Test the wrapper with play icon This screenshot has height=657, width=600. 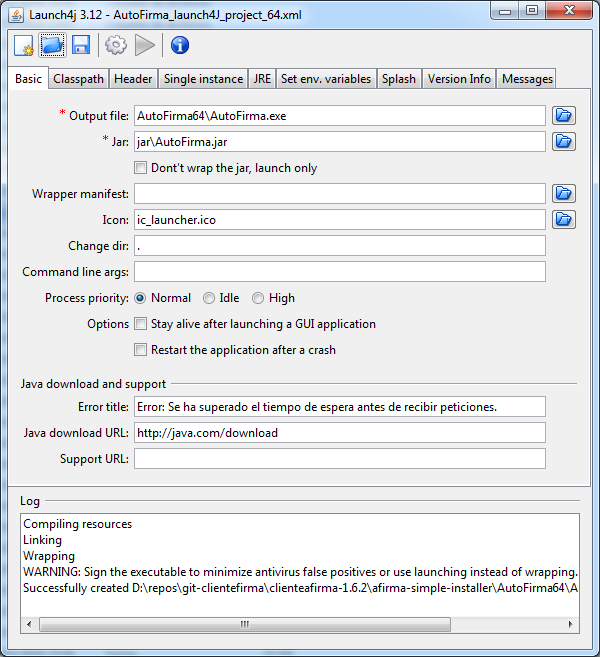145,45
